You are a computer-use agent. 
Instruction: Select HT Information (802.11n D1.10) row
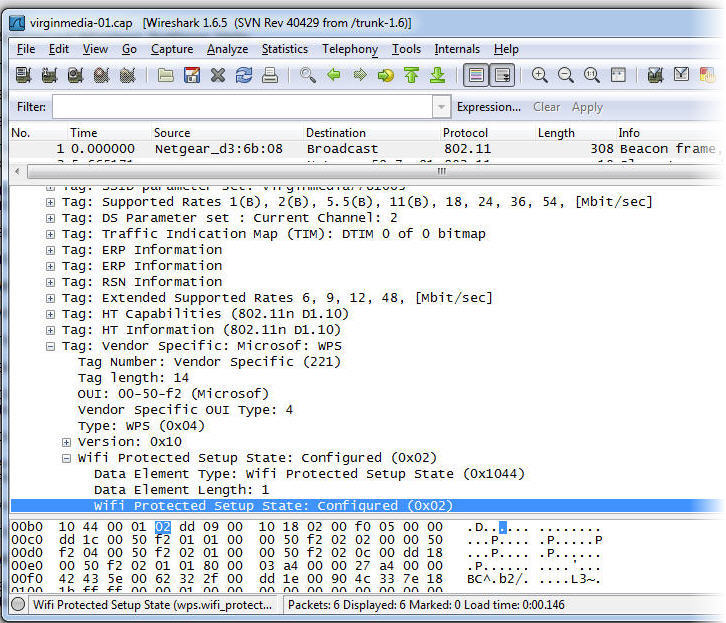[201, 330]
